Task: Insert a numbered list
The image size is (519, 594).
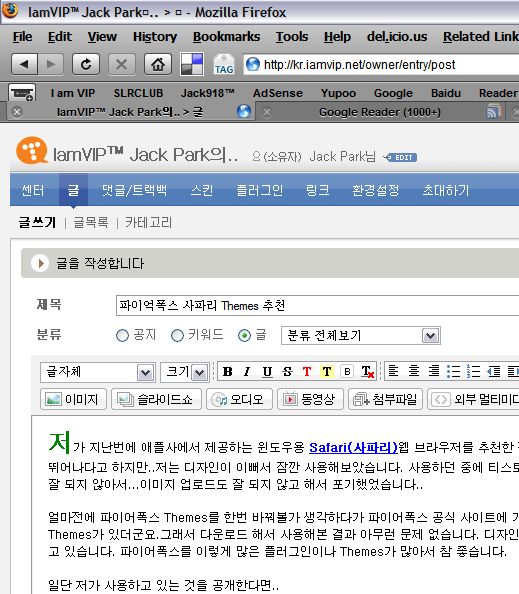Action: tap(474, 371)
